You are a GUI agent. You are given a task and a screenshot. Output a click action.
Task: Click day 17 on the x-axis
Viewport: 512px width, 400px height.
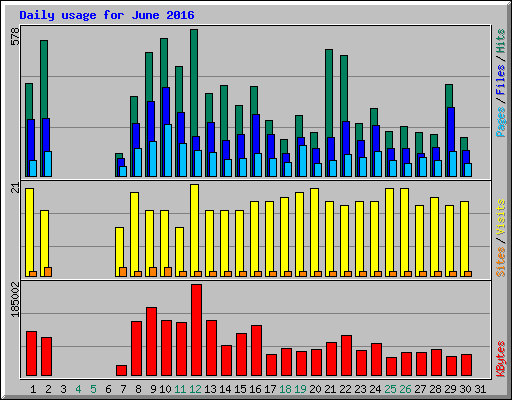point(270,389)
